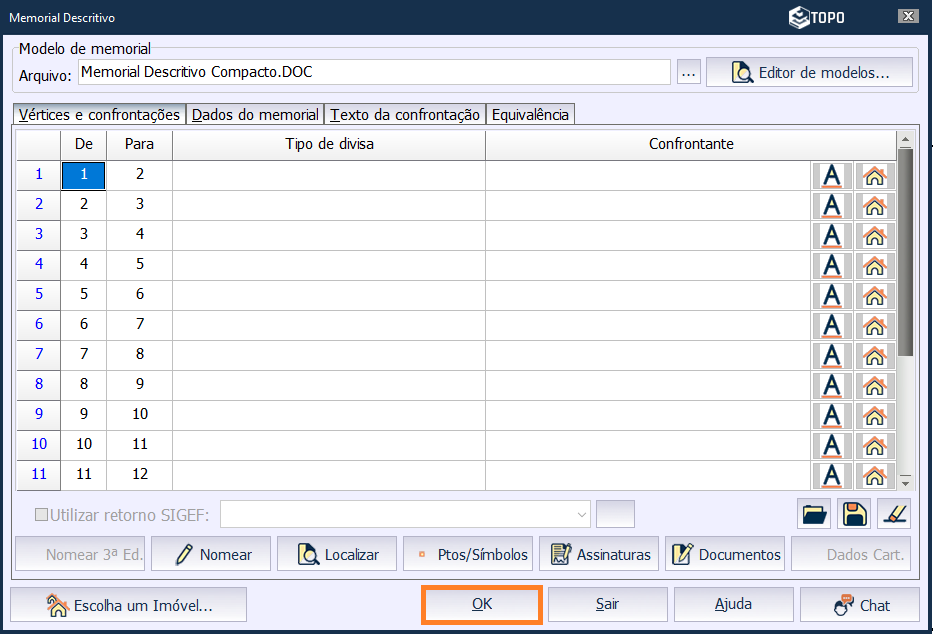The image size is (933, 634).
Task: Open Editor de modelos
Action: coord(809,73)
